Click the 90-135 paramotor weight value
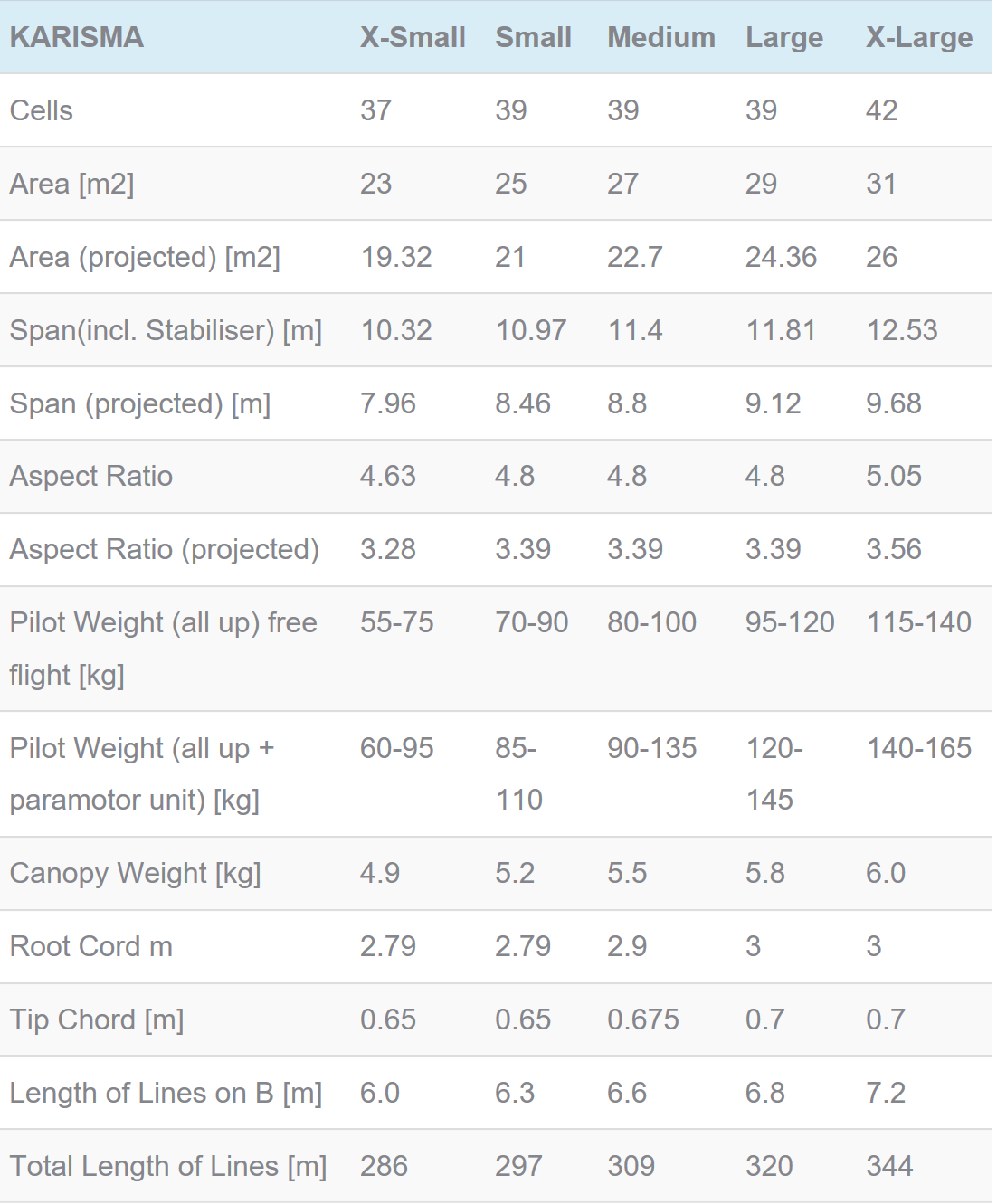 651,748
